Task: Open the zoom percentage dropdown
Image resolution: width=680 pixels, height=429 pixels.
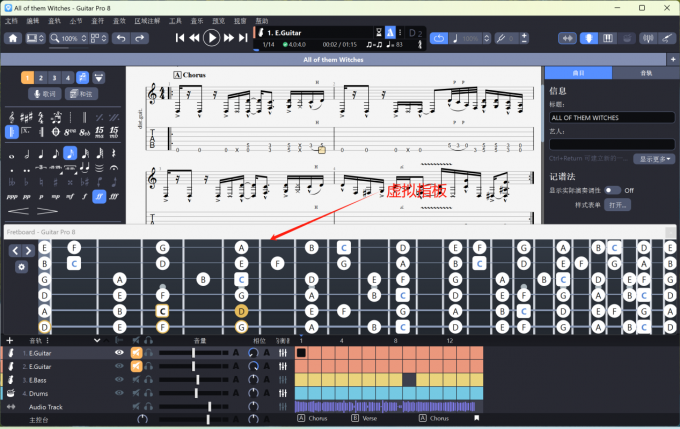Action: click(71, 38)
